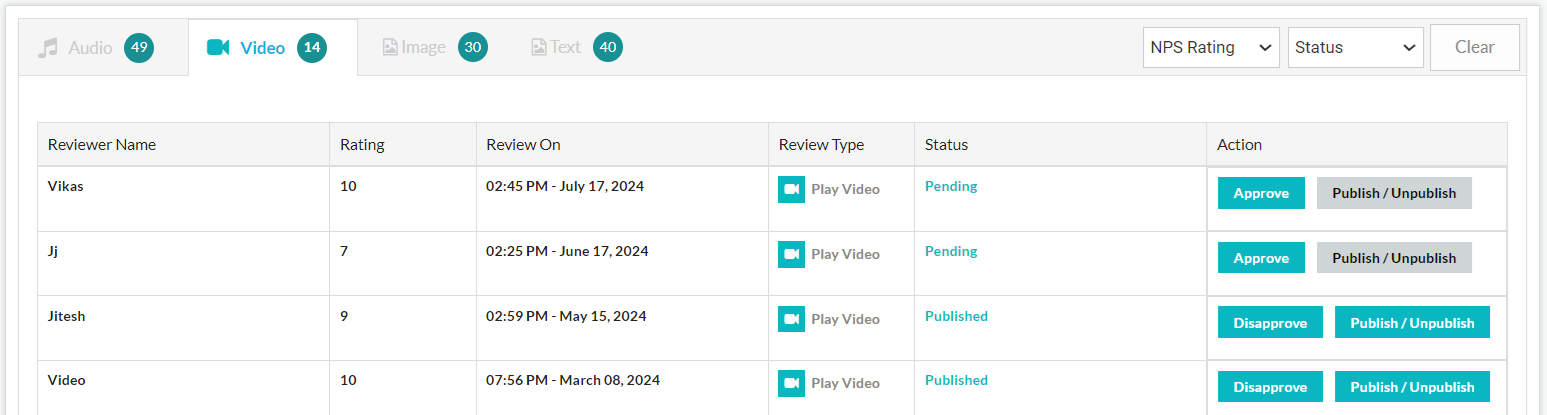This screenshot has height=415, width=1547.
Task: Toggle Publish / Unpublish for March 08 review
Action: pos(1412,387)
